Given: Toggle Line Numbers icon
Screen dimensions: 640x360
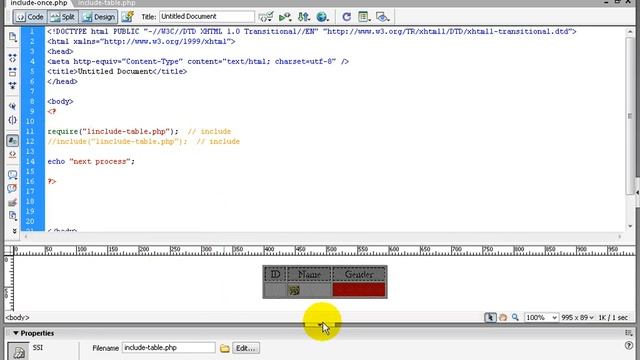Looking at the screenshot, I should click(x=13, y=141).
